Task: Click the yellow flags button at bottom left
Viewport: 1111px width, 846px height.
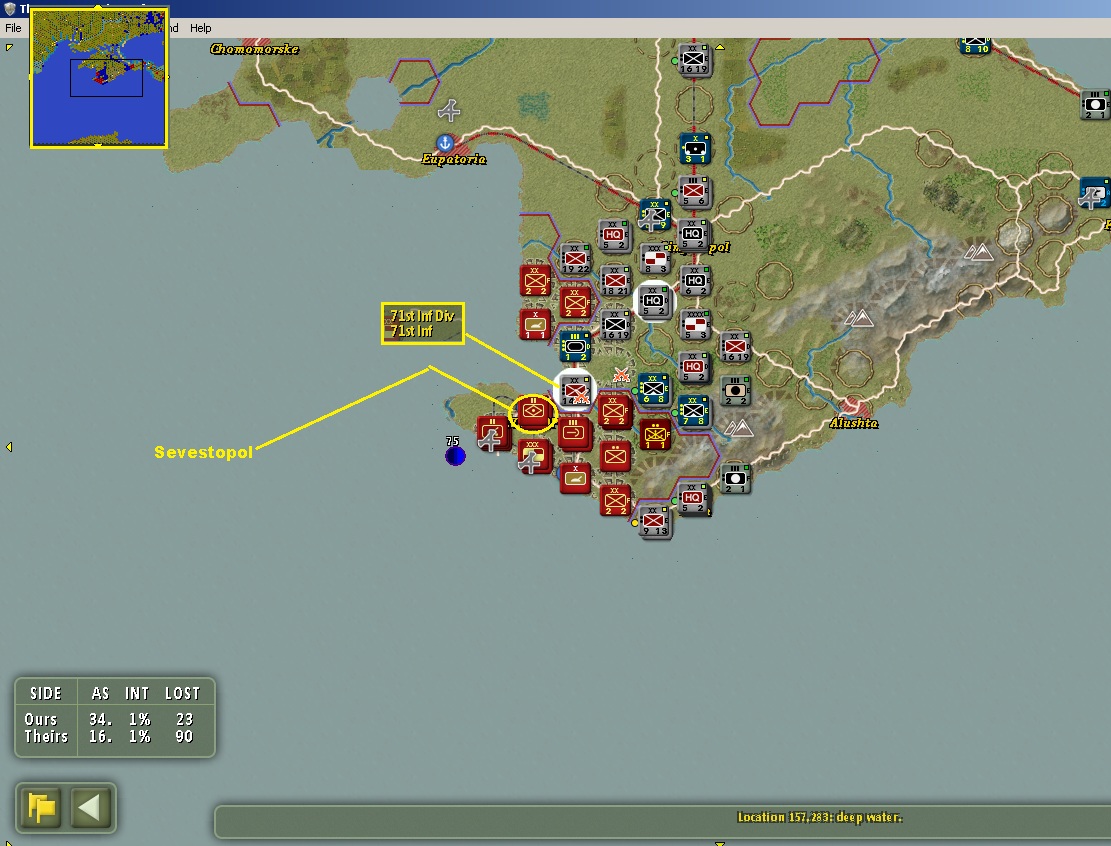Action: 42,806
